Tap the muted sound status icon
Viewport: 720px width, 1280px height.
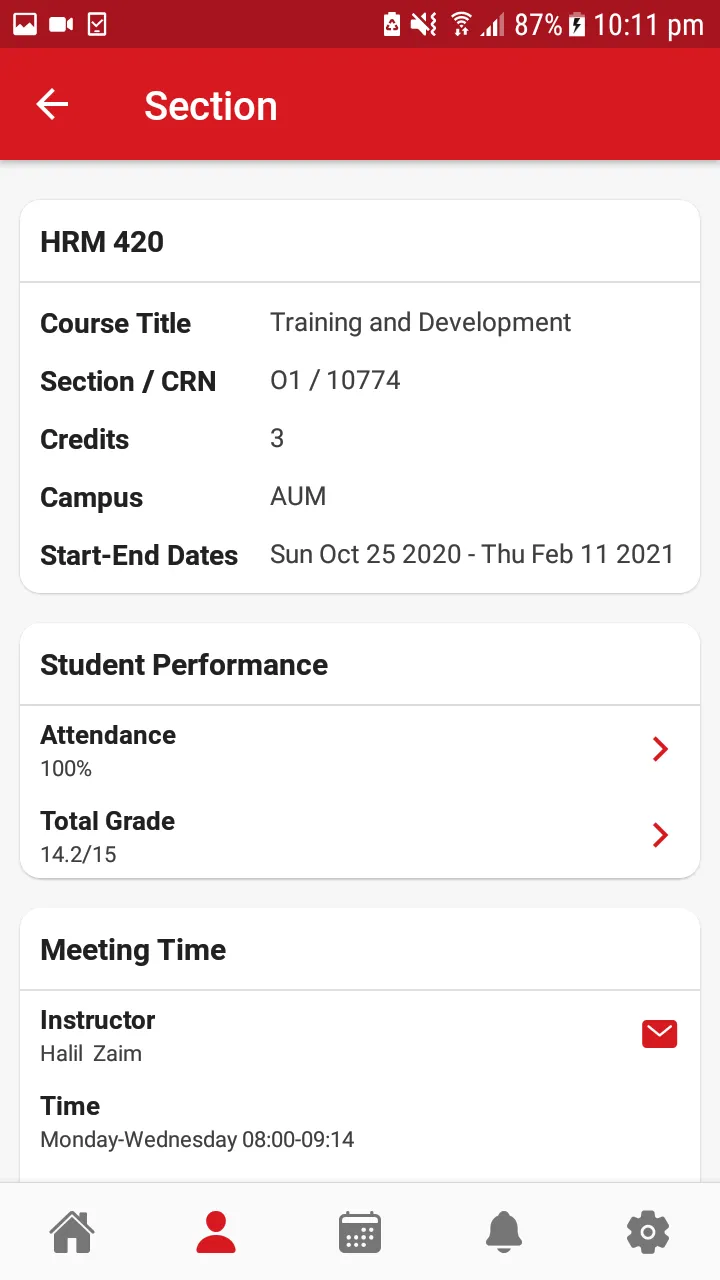click(424, 24)
